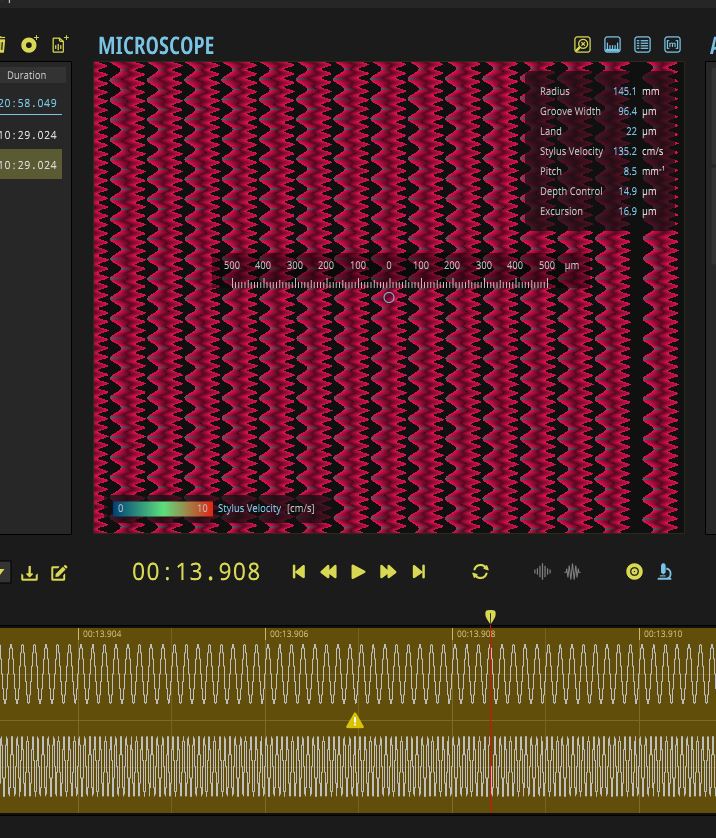Click the add track file icon
The width and height of the screenshot is (716, 838).
60,44
